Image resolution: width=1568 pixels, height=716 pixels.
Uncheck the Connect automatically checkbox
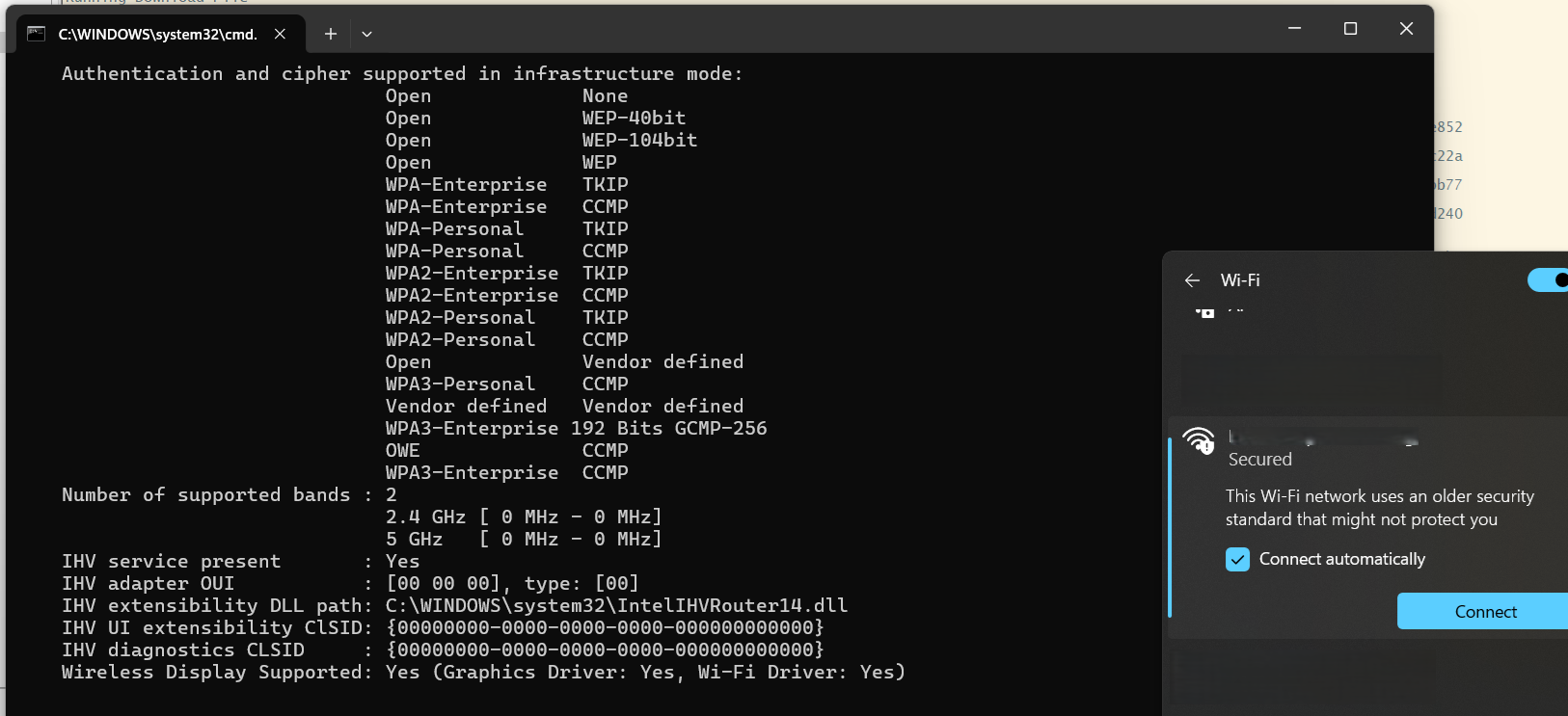1237,559
